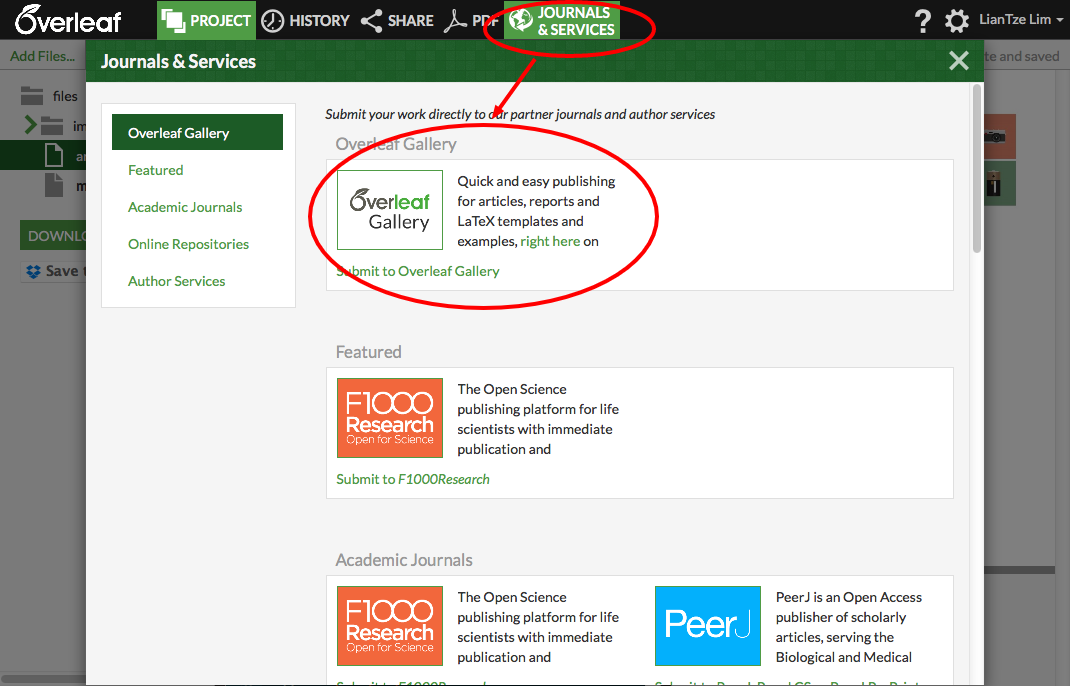Image resolution: width=1070 pixels, height=686 pixels.
Task: Click the camera icon in background editor
Action: (999, 137)
